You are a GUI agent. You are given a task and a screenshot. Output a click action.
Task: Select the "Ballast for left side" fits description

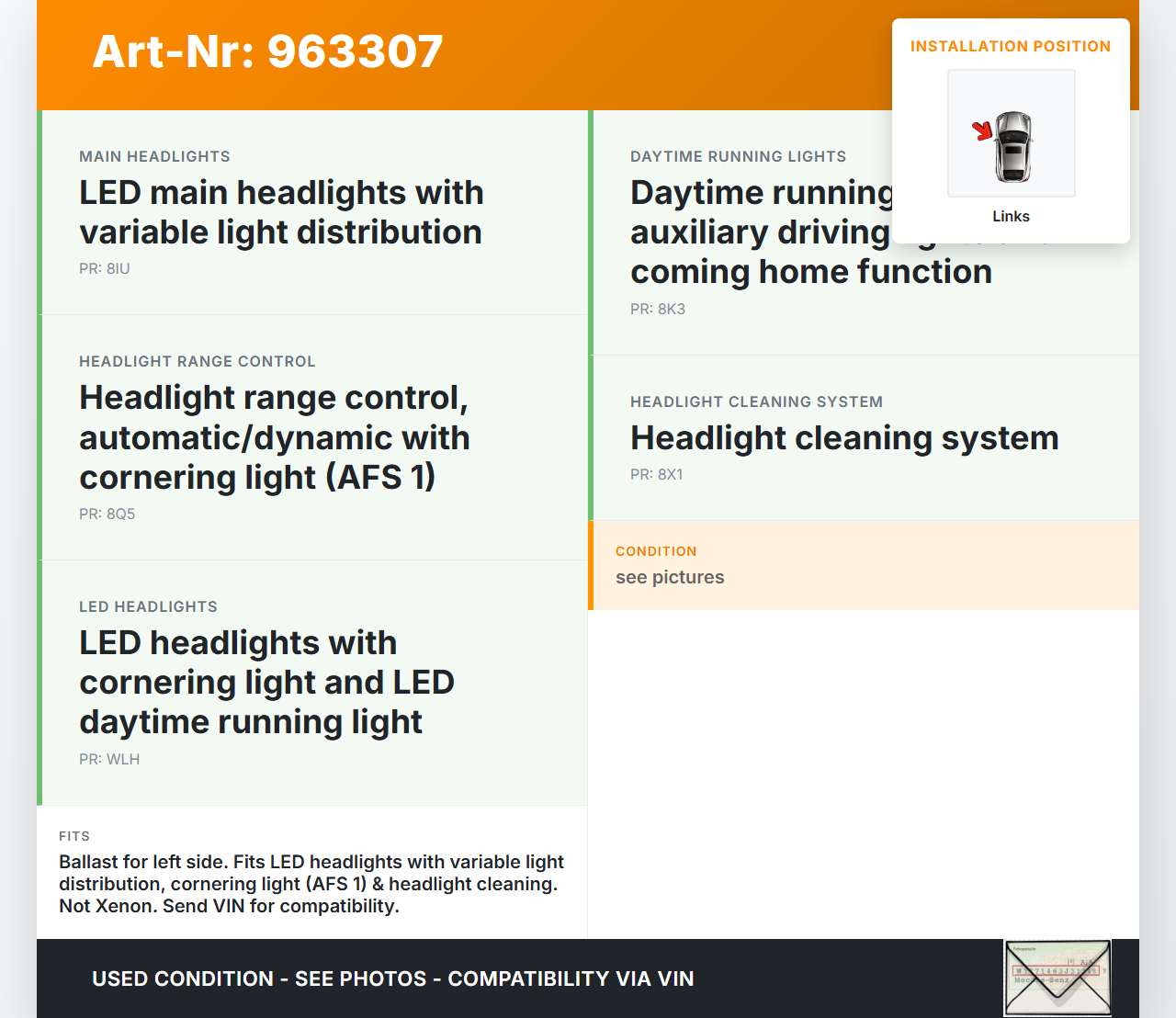pyautogui.click(x=311, y=884)
